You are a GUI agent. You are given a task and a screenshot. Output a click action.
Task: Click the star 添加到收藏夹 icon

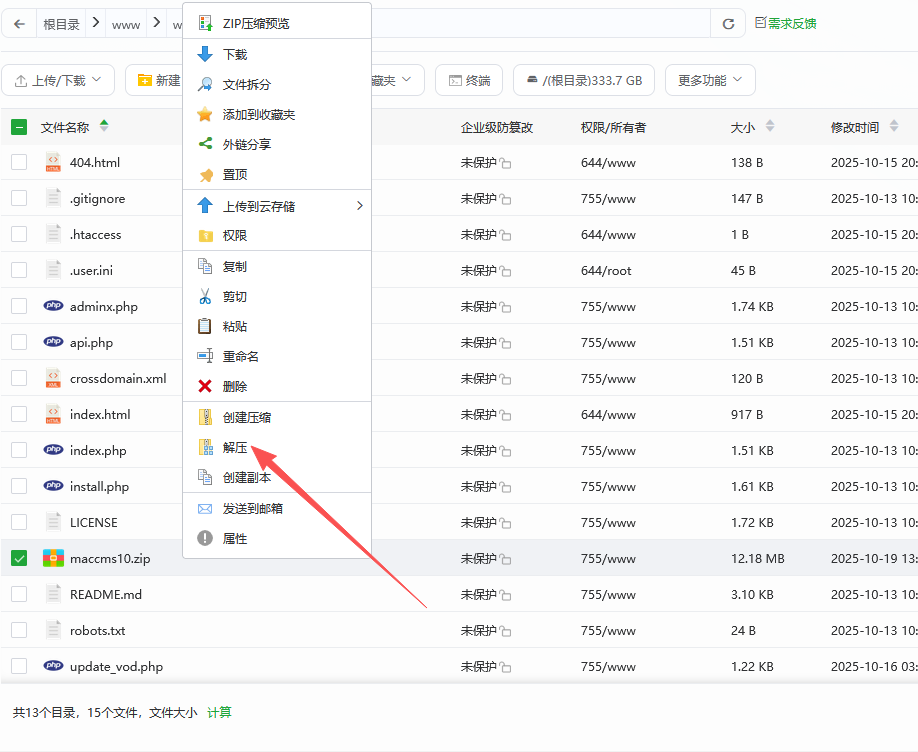(x=205, y=114)
